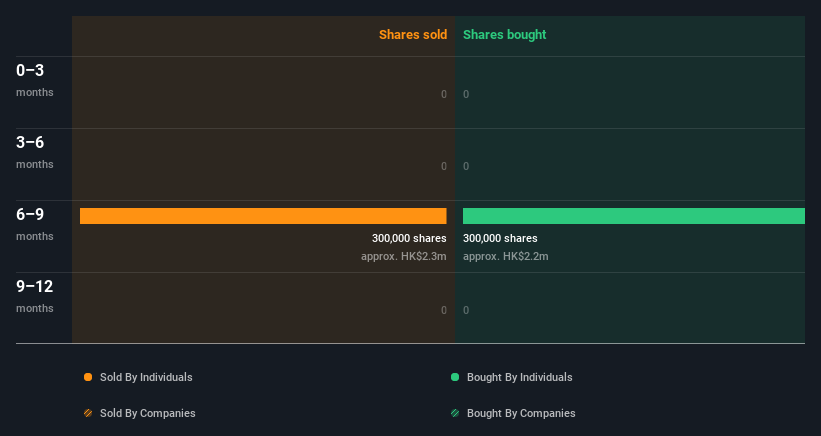Select the Shares bought column header
Image resolution: width=821 pixels, height=436 pixels.
504,35
